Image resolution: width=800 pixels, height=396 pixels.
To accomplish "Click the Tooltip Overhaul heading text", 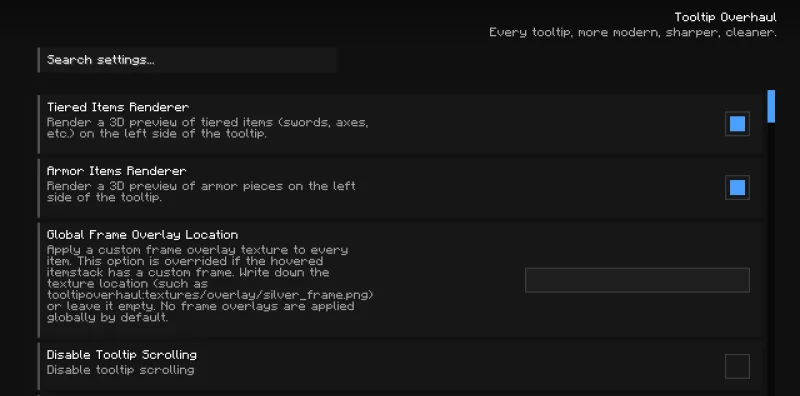I will pos(726,17).
